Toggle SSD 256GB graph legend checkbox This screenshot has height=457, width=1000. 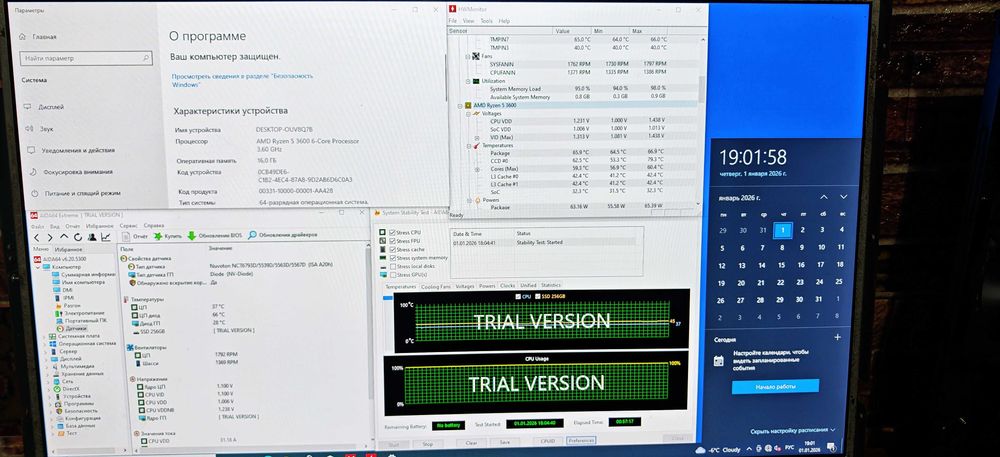[537, 296]
